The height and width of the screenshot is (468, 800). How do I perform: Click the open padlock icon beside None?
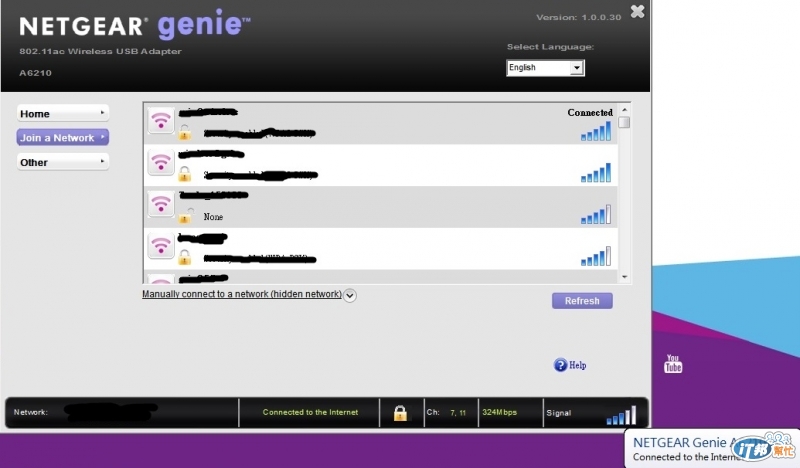[186, 215]
